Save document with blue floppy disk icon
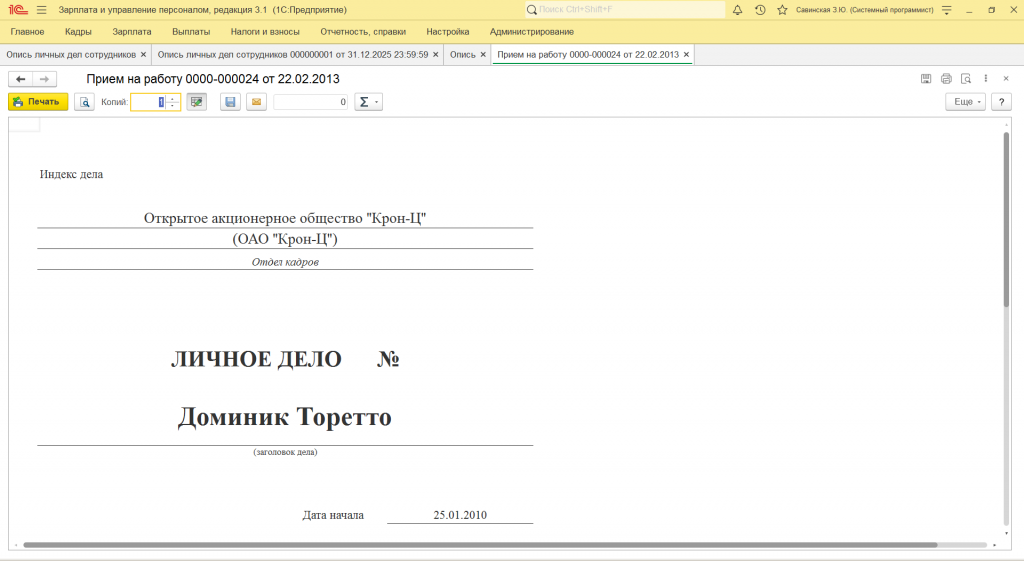 click(x=230, y=102)
